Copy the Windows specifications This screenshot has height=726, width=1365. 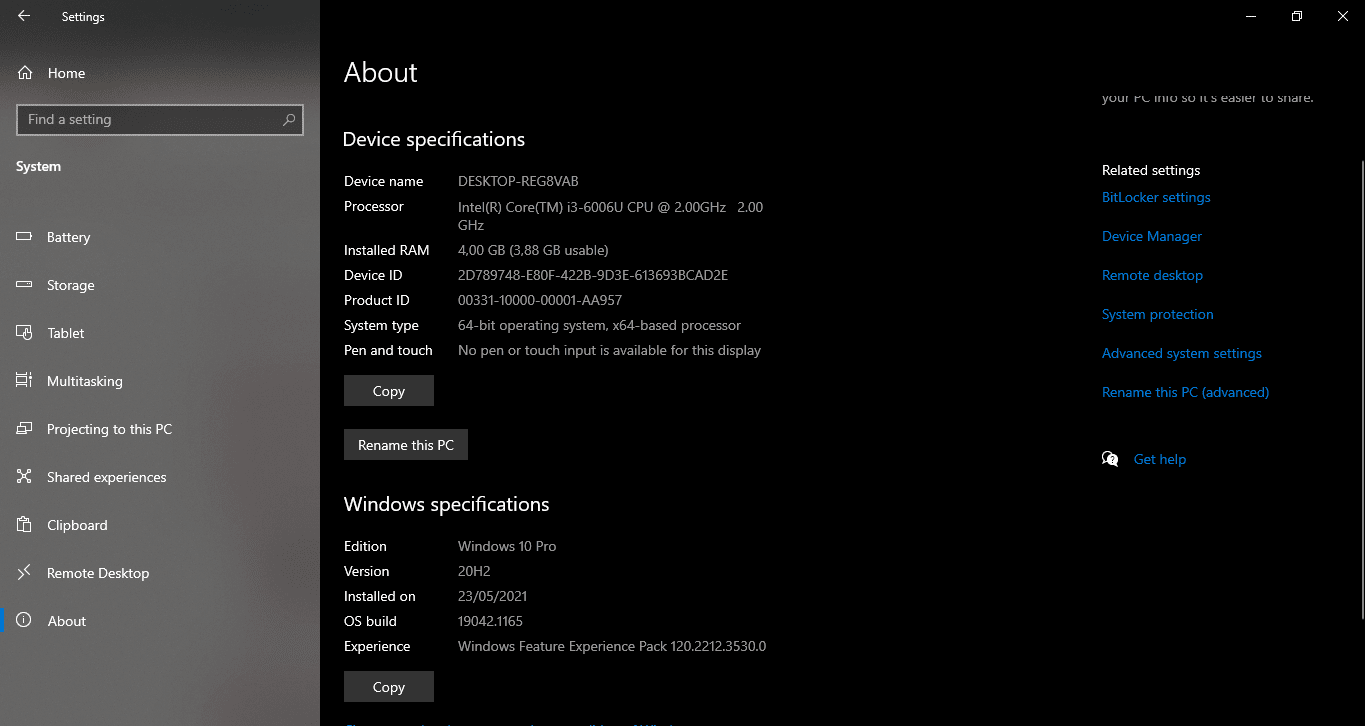[x=389, y=687]
